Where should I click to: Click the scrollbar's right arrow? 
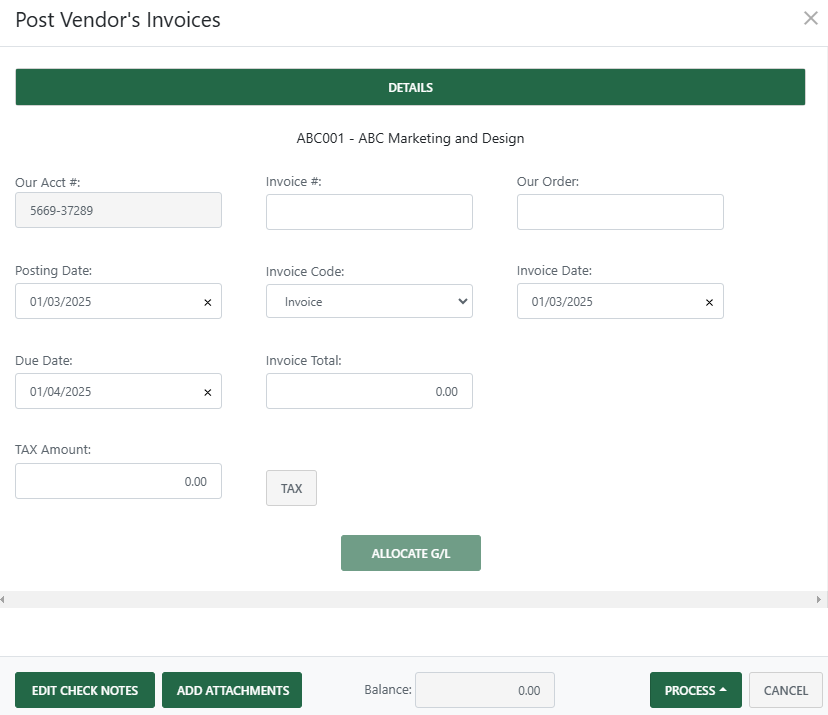(x=822, y=598)
